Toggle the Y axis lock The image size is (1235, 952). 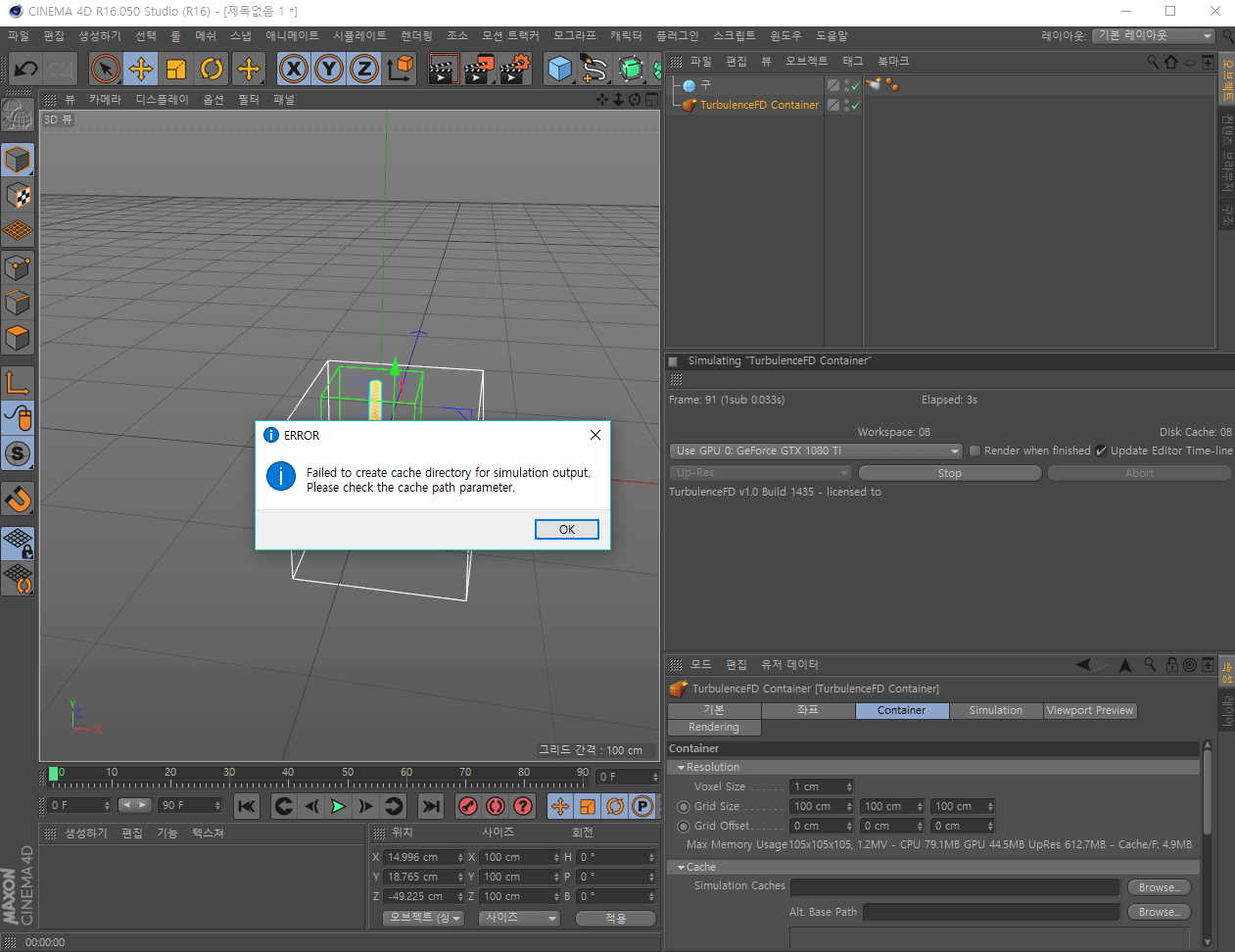329,69
